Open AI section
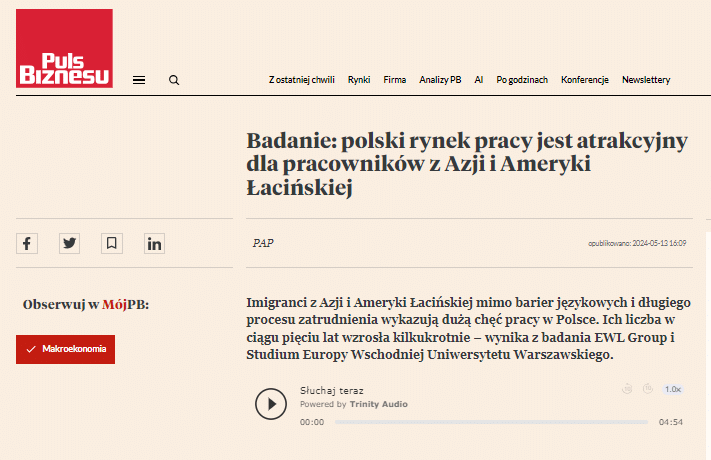The image size is (711, 460). [479, 80]
